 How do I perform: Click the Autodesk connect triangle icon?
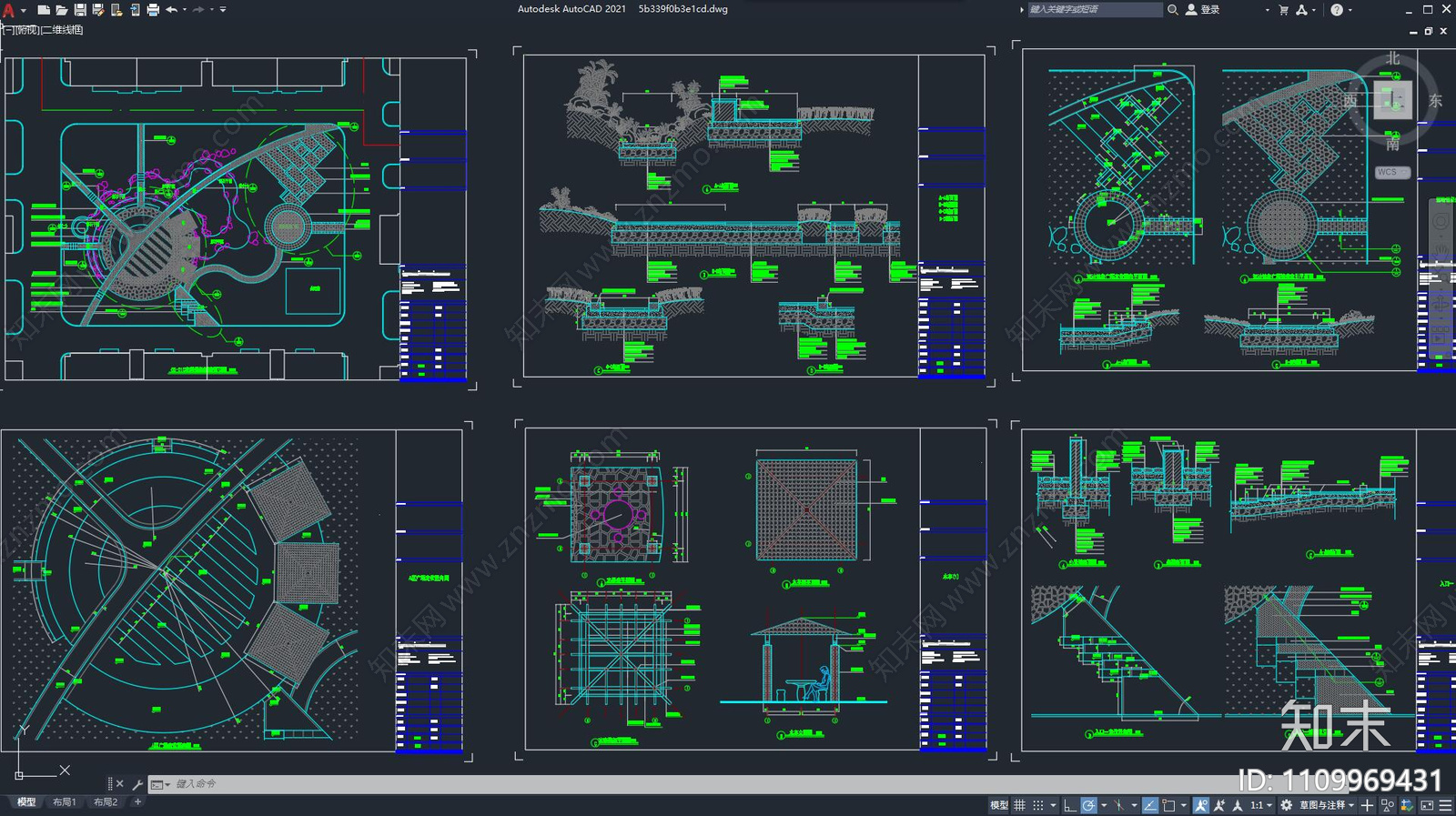(x=1302, y=9)
